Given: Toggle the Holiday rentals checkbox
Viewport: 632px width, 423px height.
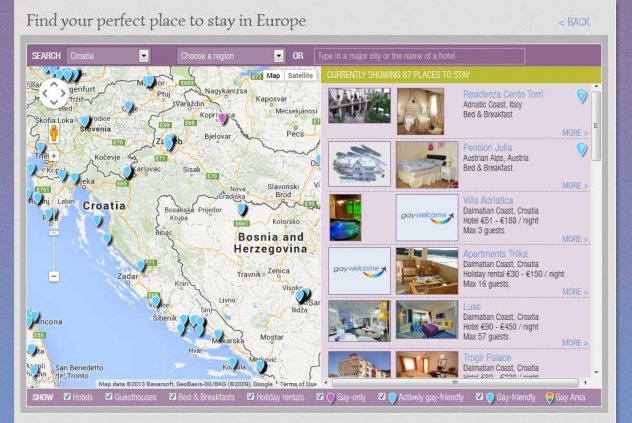Looking at the screenshot, I should coord(251,397).
